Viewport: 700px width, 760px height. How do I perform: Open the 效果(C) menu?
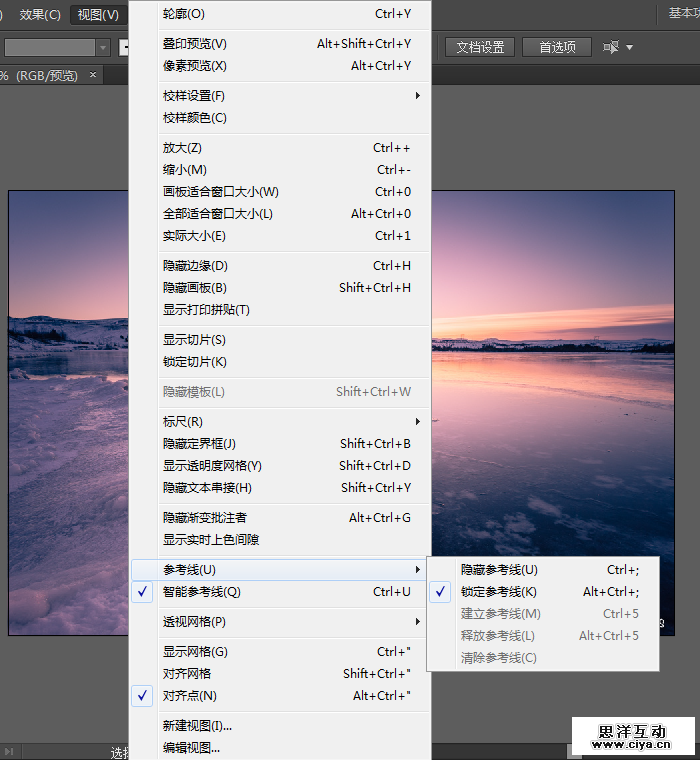tap(40, 15)
